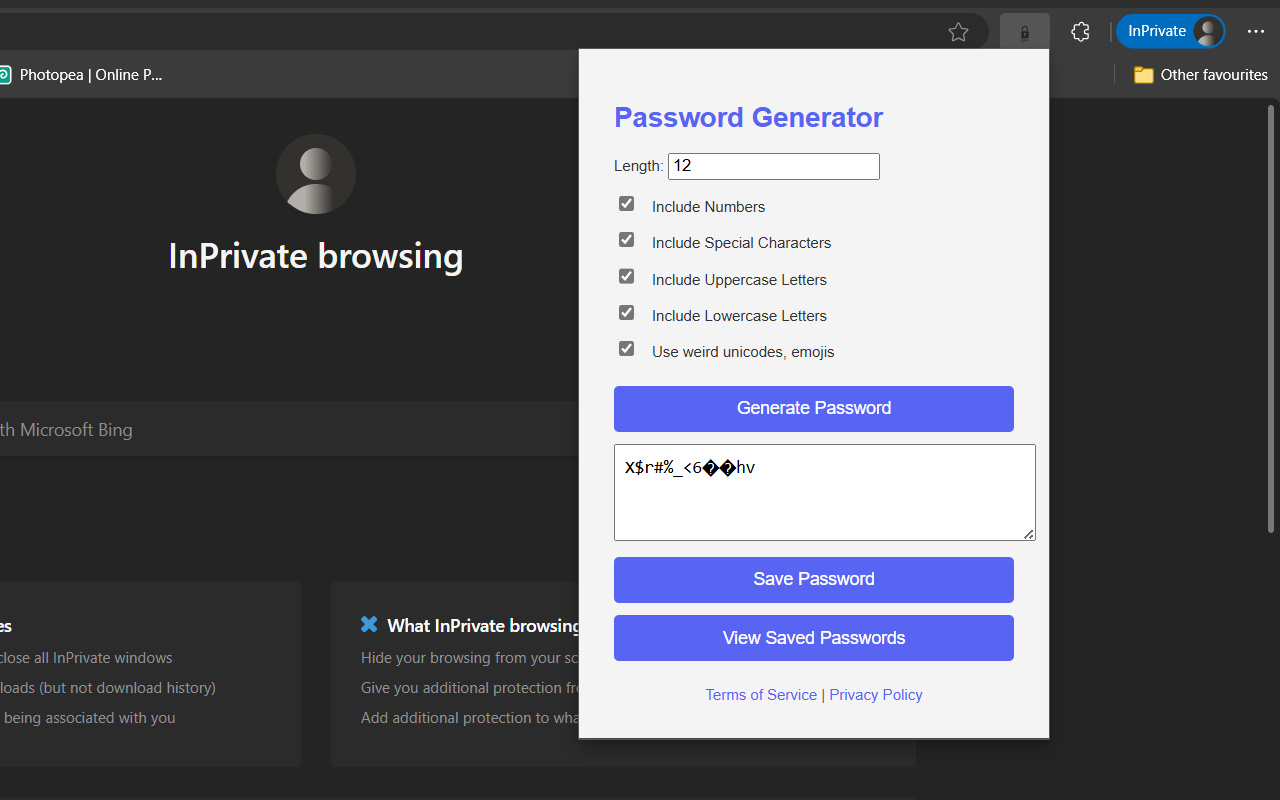Uncheck Include Numbers checkbox
This screenshot has width=1280, height=800.
coord(626,204)
